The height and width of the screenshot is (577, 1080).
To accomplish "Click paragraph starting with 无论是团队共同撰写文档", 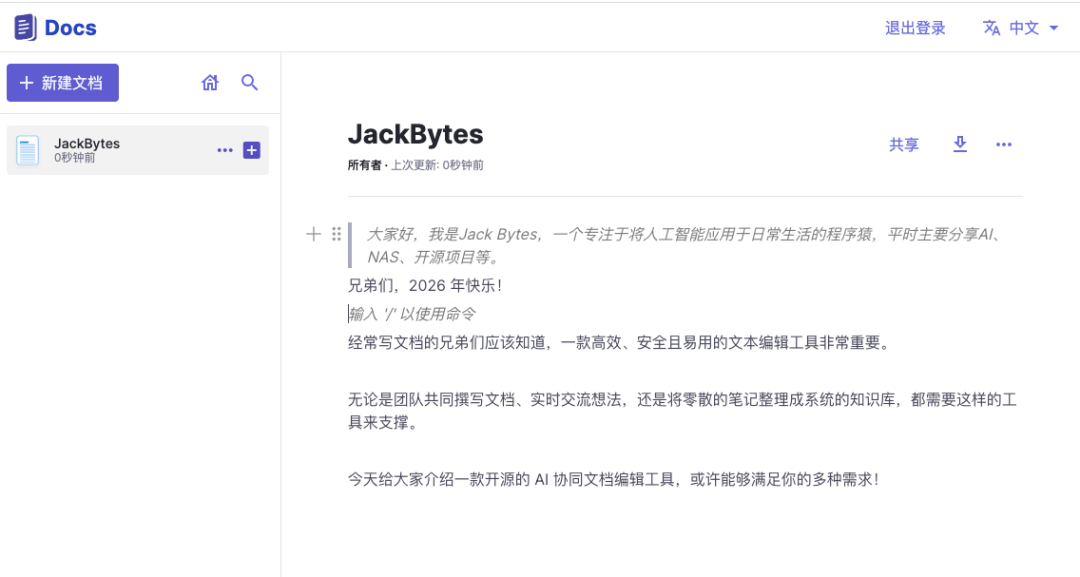I will (x=682, y=411).
